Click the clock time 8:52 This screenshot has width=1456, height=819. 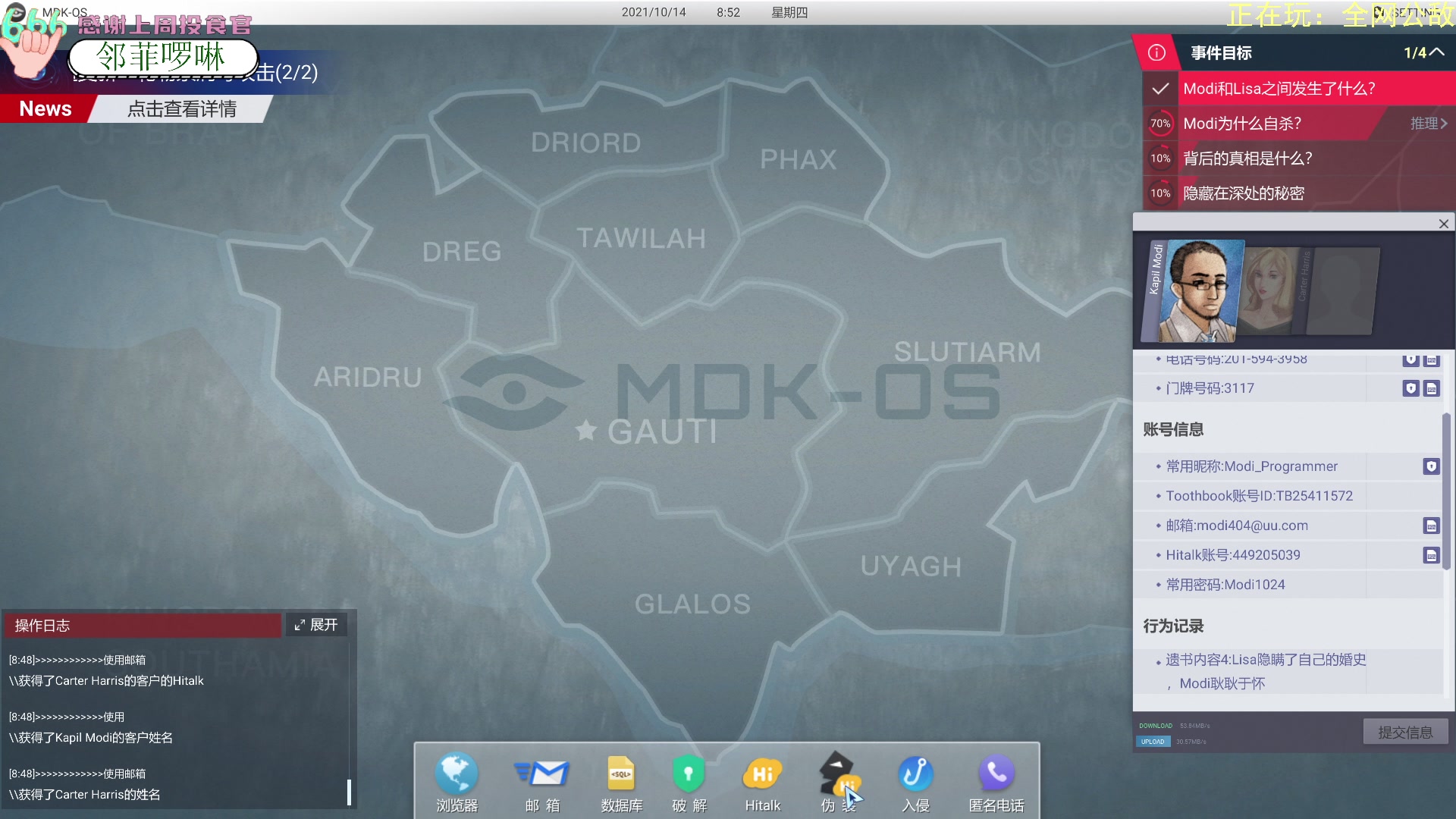pyautogui.click(x=728, y=13)
